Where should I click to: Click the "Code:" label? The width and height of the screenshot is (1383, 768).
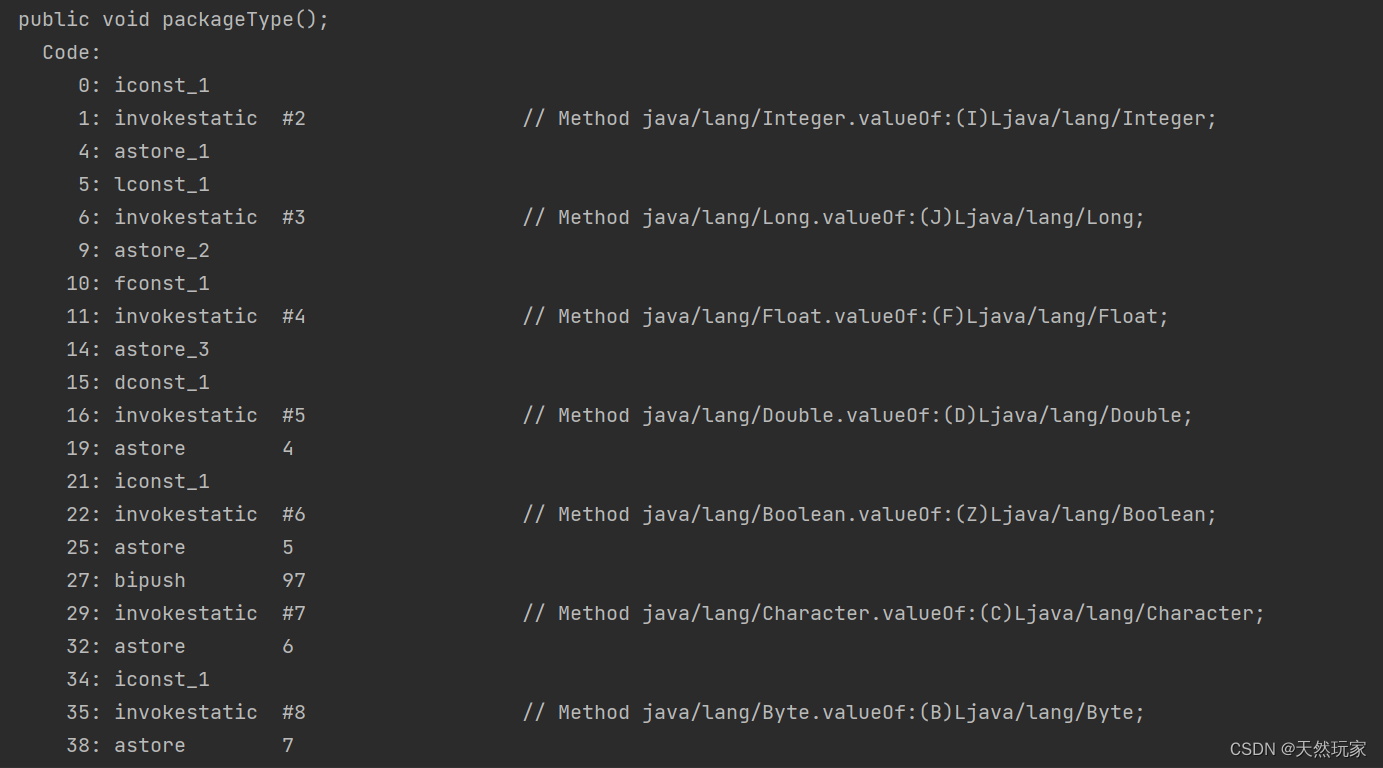click(x=72, y=53)
